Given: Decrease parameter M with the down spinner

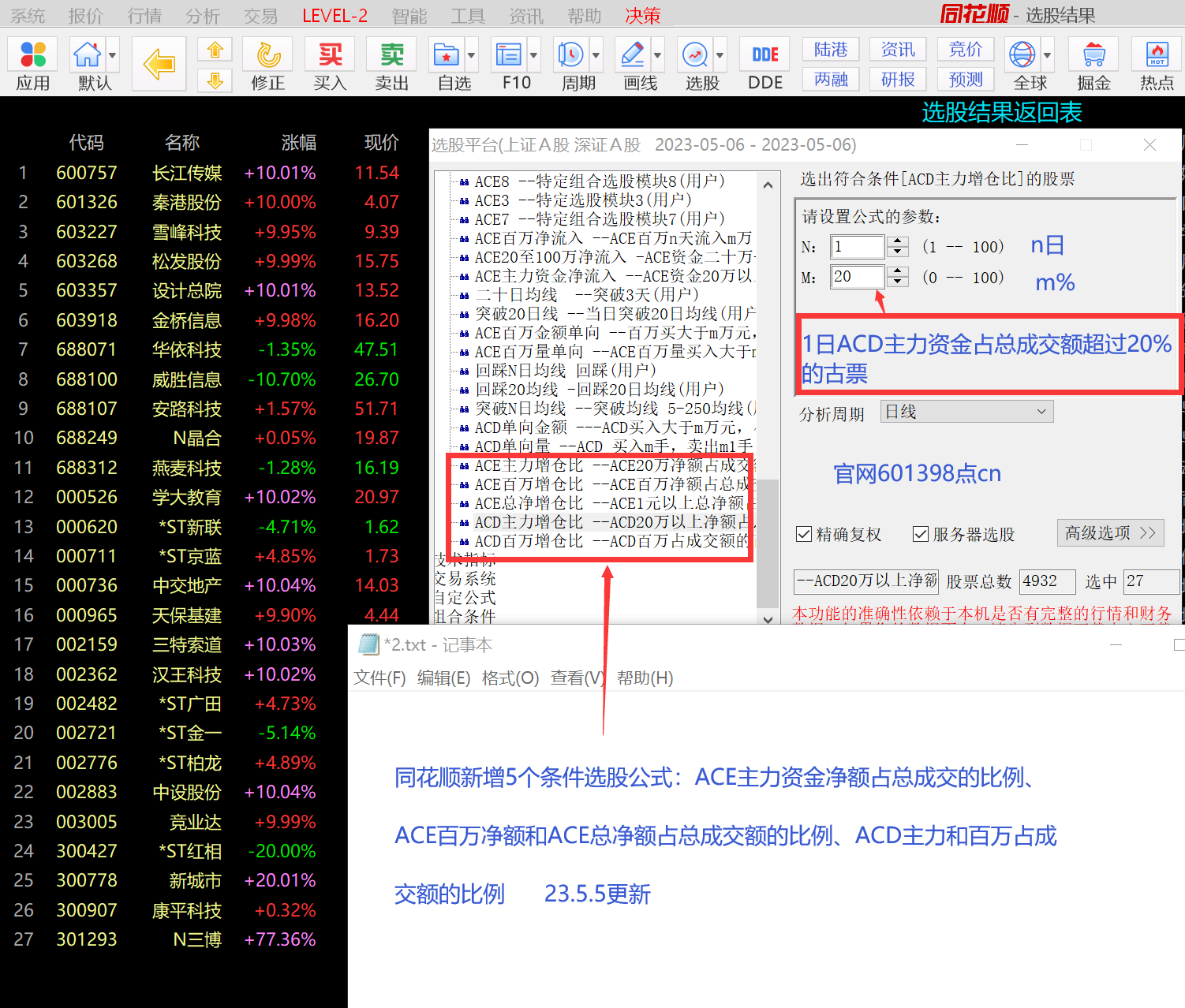Looking at the screenshot, I should (897, 282).
